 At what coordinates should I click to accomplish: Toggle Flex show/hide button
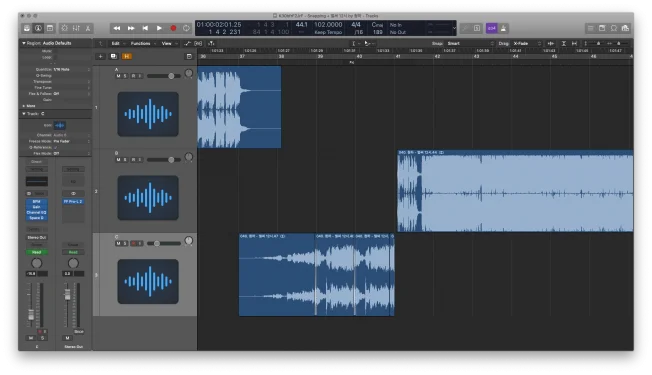point(198,43)
